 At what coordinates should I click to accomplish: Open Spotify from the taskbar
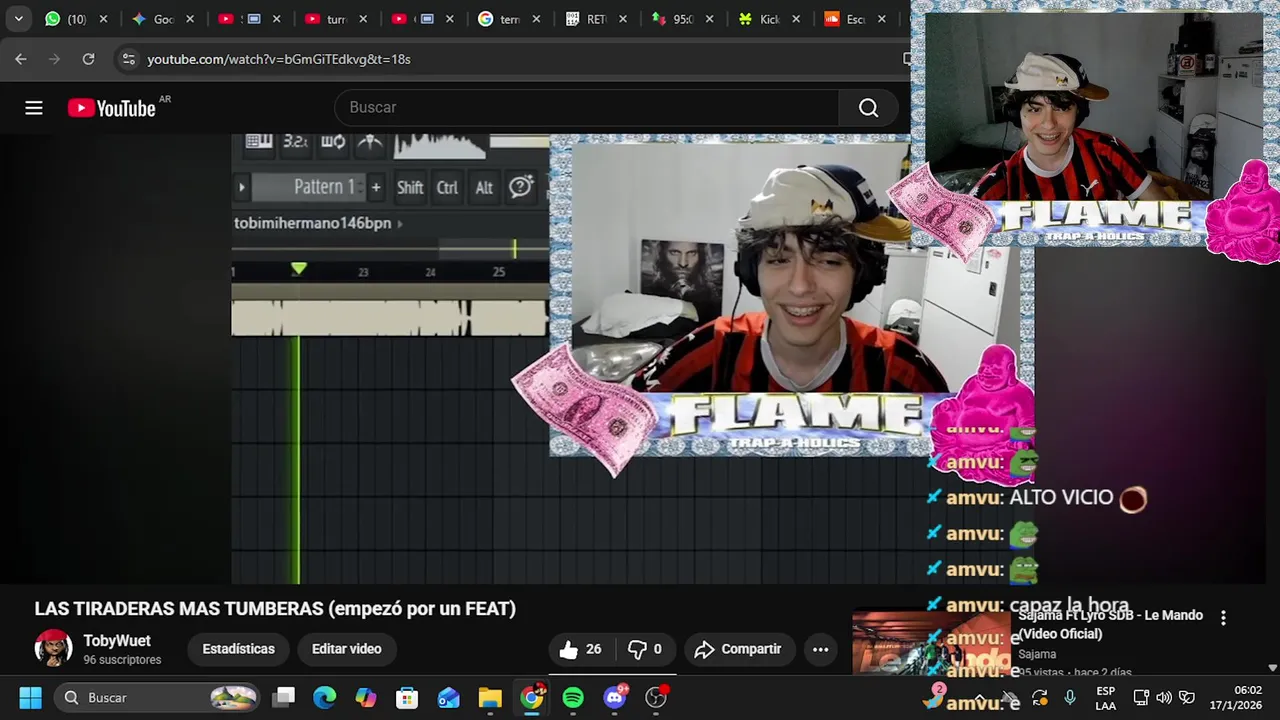(573, 698)
